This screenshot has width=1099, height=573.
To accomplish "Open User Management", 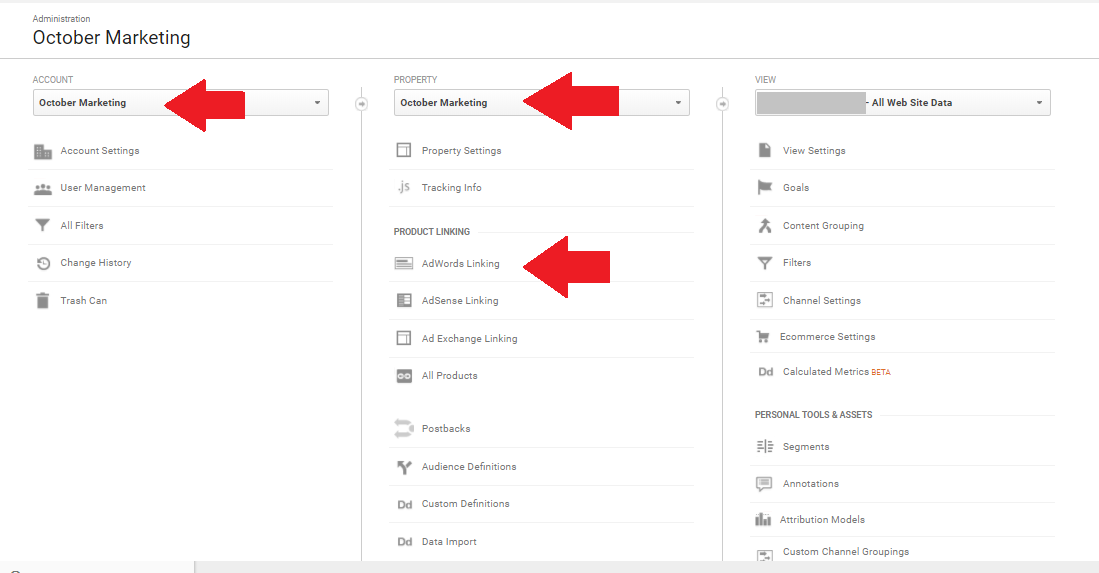I will [x=103, y=188].
